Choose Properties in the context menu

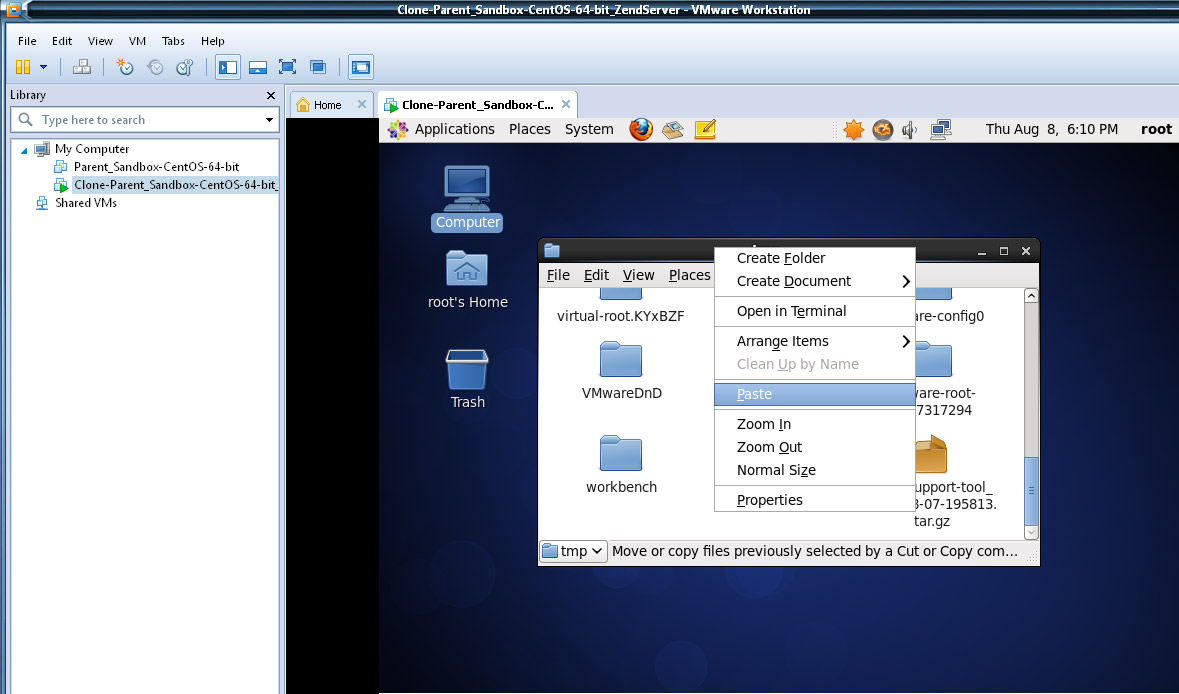[x=814, y=500]
